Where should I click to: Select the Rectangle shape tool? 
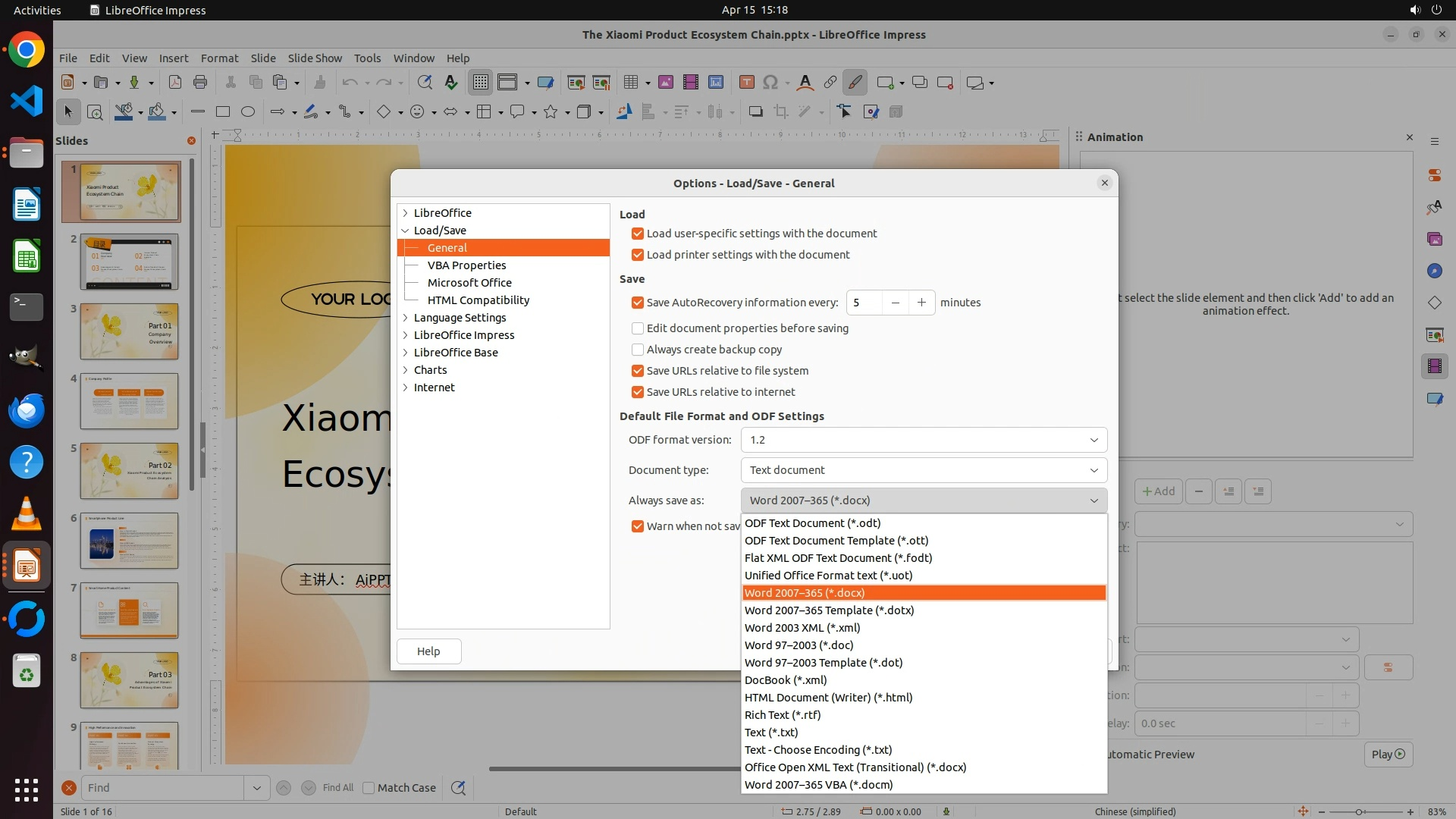click(222, 112)
